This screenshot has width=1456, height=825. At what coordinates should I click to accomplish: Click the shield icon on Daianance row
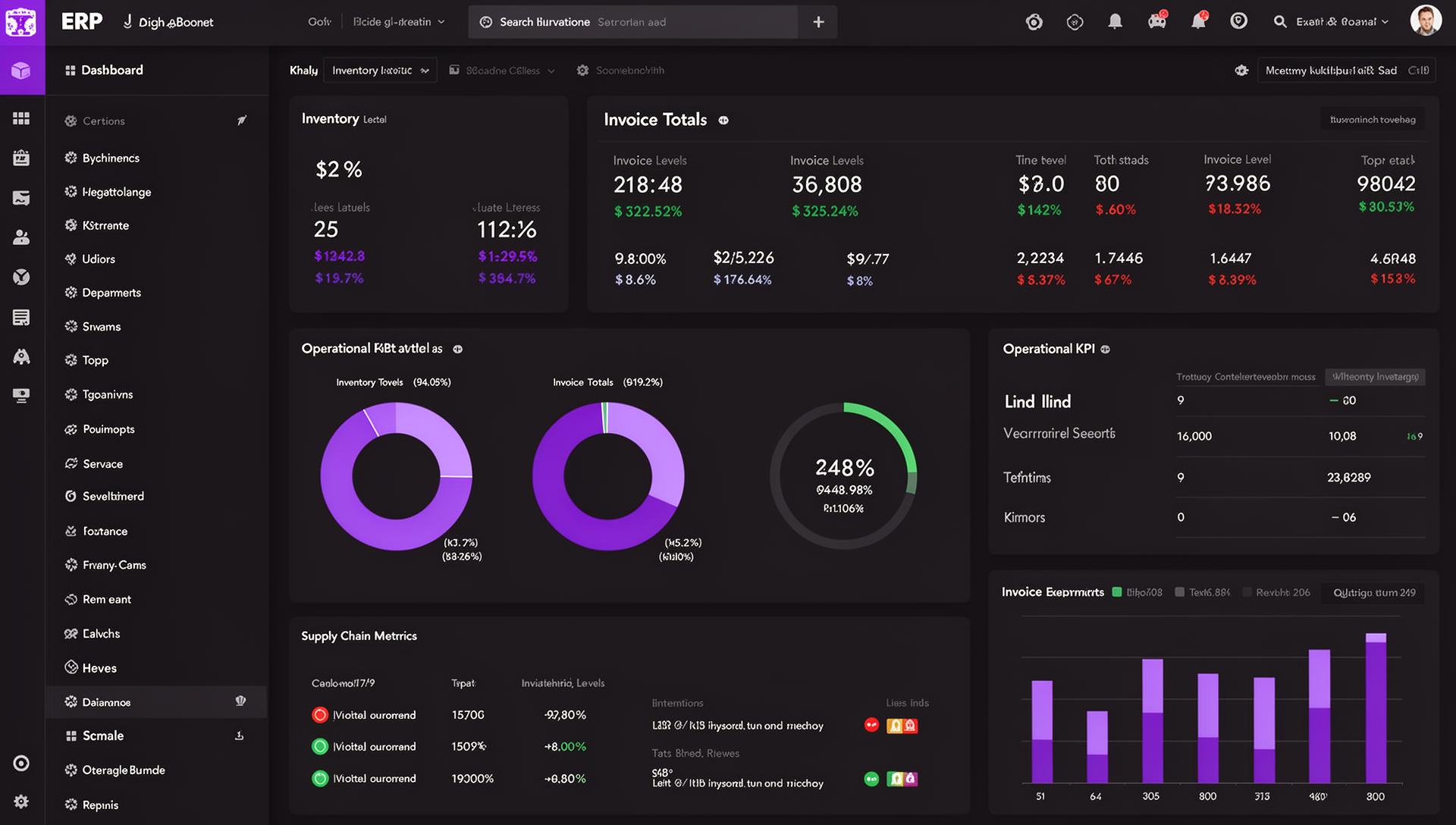[x=240, y=701]
